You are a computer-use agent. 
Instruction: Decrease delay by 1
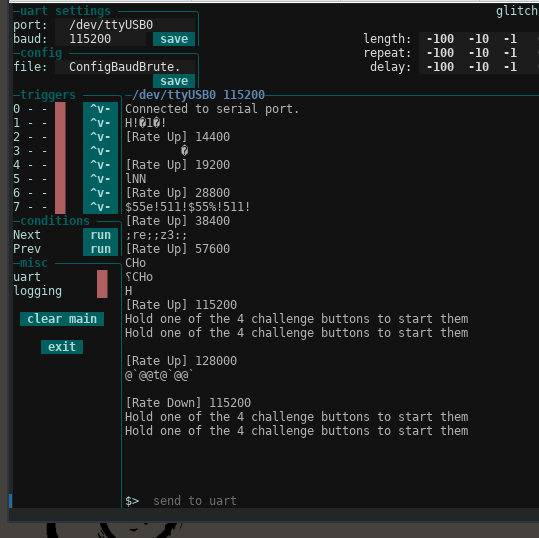[x=510, y=67]
